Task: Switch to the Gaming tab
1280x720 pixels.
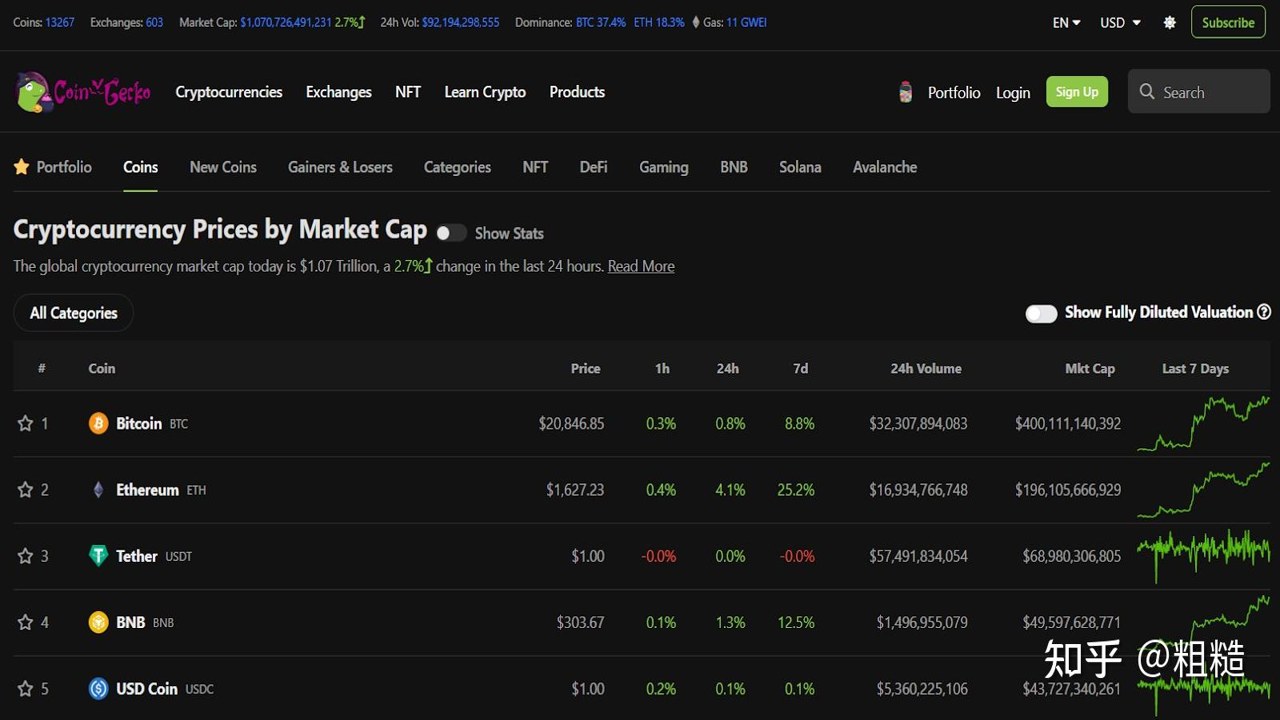Action: pyautogui.click(x=664, y=167)
